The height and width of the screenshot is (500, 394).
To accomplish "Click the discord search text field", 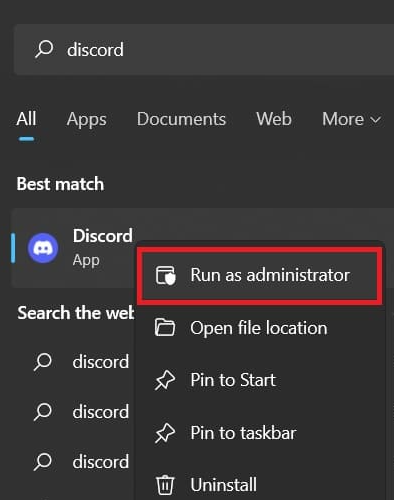I will pyautogui.click(x=204, y=49).
